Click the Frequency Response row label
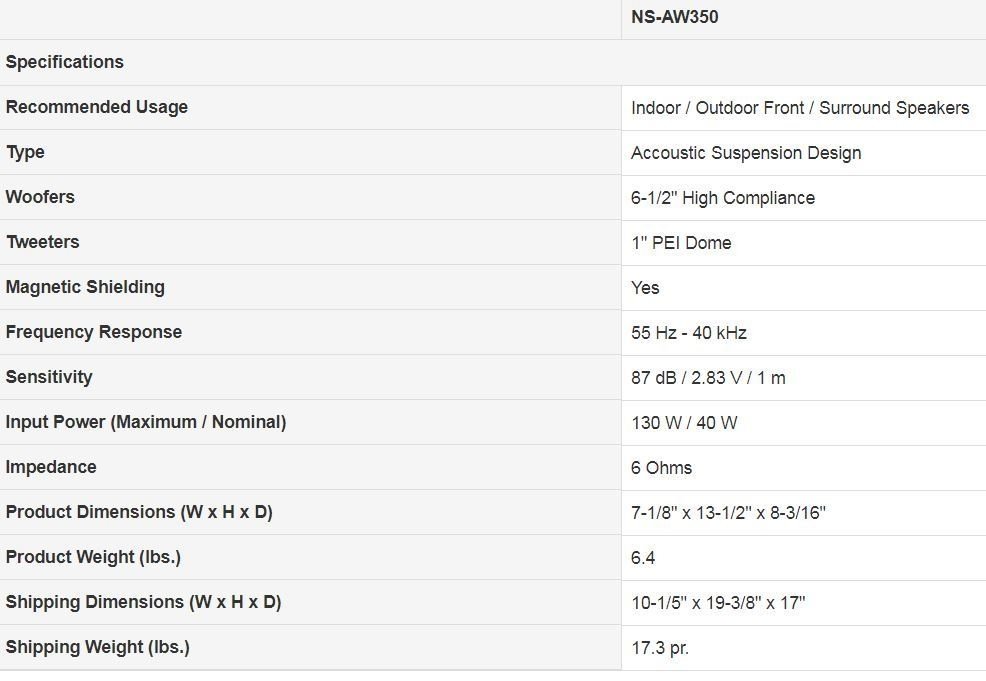This screenshot has height=681, width=986. pos(94,332)
